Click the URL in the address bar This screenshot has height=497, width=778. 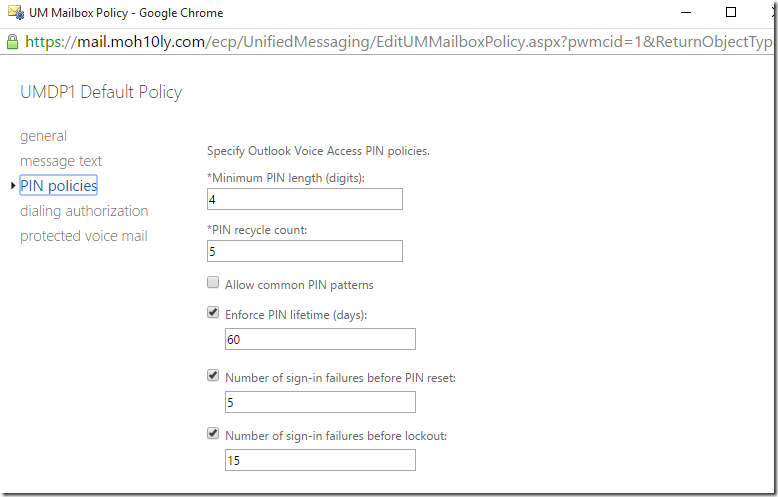398,42
